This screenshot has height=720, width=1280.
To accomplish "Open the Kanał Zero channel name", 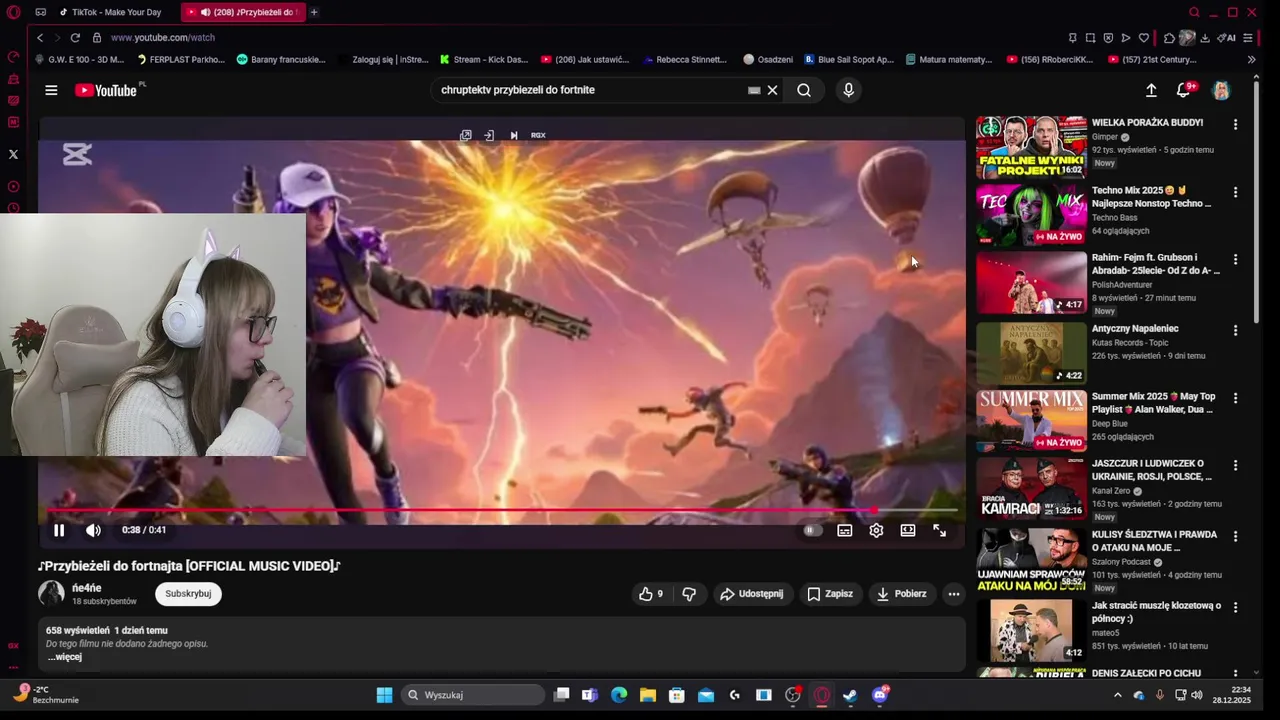I will [x=1113, y=491].
